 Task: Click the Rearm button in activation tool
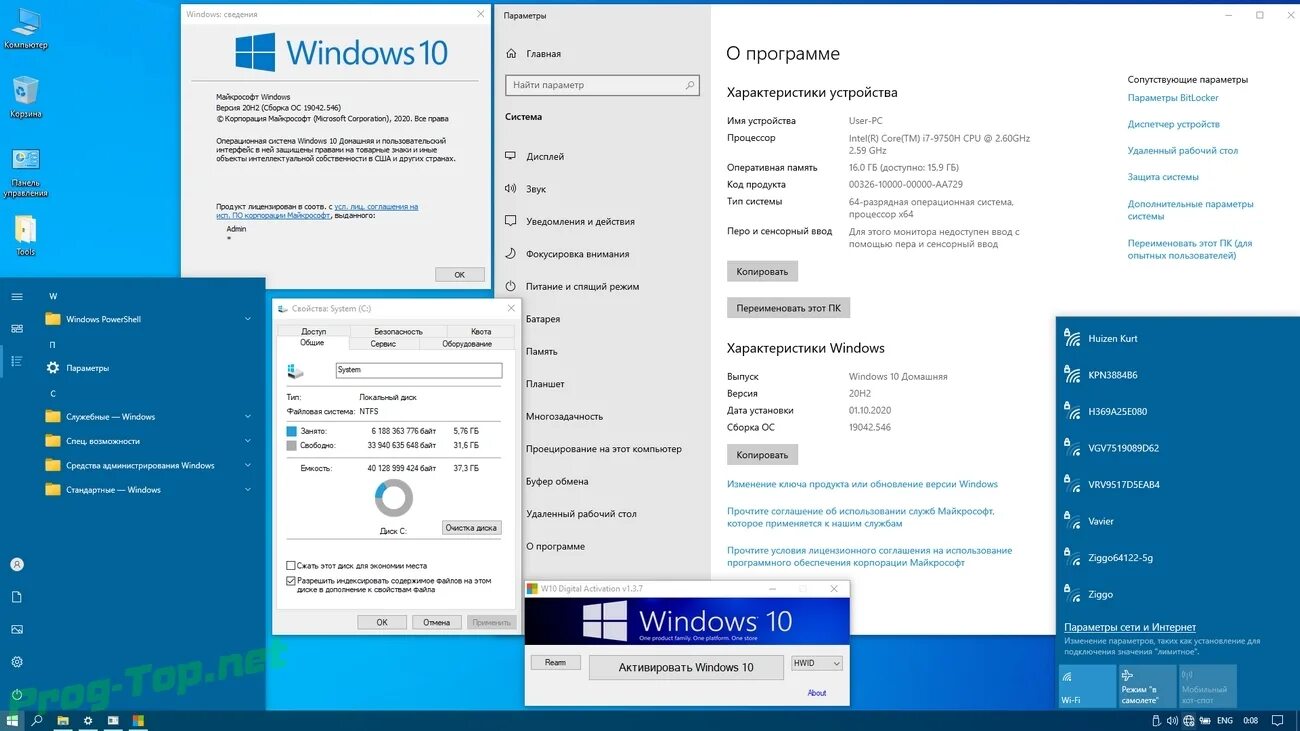(x=555, y=663)
